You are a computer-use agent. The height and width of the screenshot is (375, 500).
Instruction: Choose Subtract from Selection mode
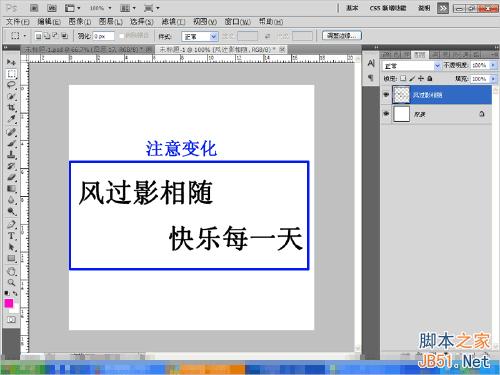[x=56, y=36]
